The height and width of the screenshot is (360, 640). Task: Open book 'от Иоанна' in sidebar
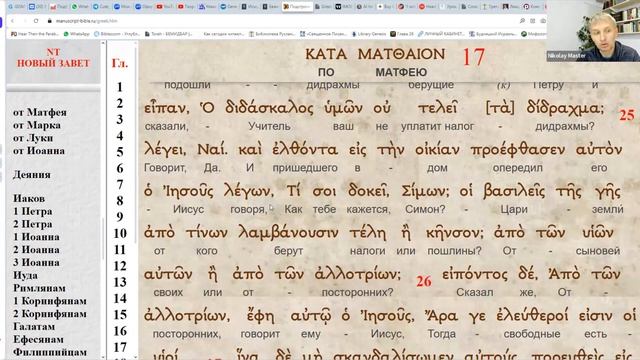pyautogui.click(x=39, y=151)
